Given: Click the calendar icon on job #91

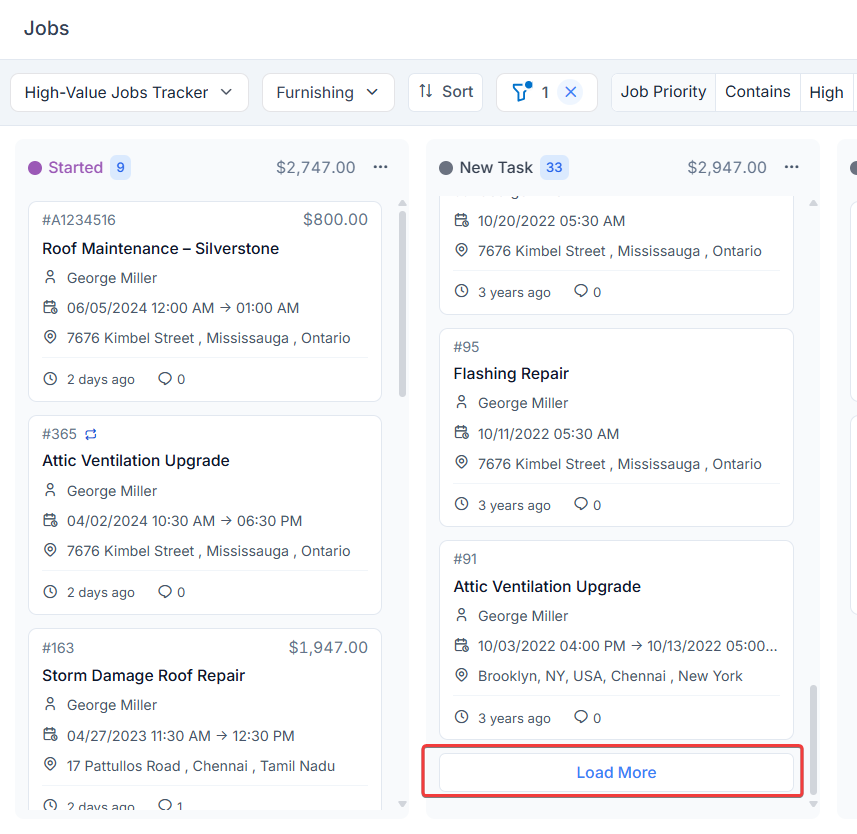Looking at the screenshot, I should pos(462,645).
